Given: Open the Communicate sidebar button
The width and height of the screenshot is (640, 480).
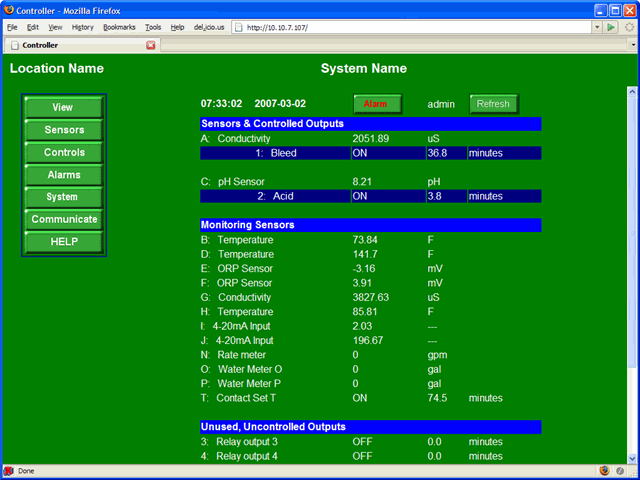Looking at the screenshot, I should coord(64,219).
